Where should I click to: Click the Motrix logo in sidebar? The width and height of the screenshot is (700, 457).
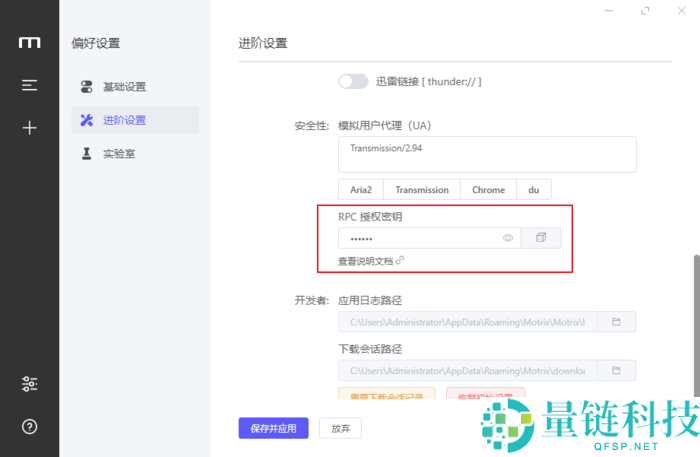click(x=29, y=43)
